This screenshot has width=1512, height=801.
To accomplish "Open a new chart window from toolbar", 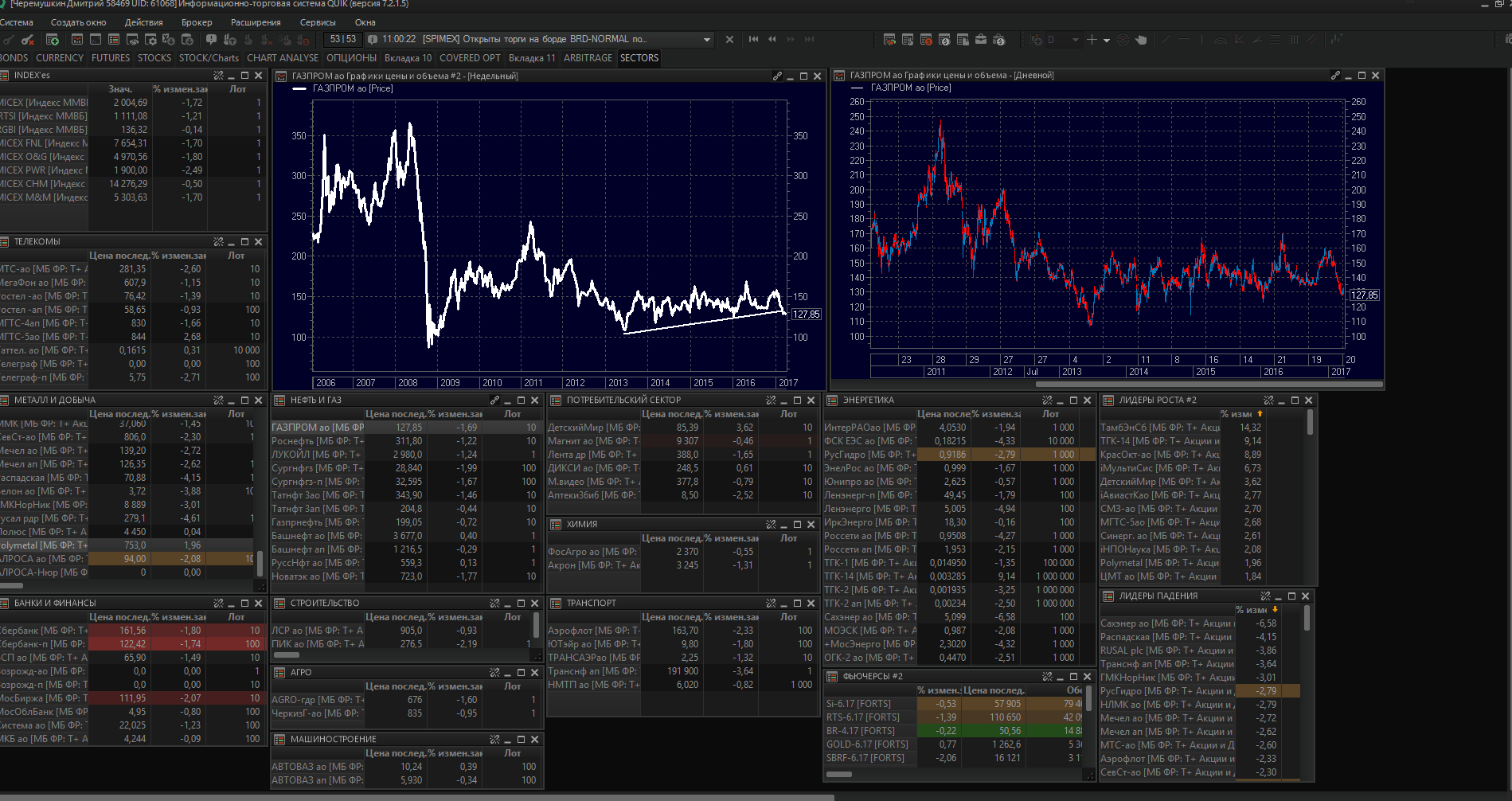I will (77, 39).
